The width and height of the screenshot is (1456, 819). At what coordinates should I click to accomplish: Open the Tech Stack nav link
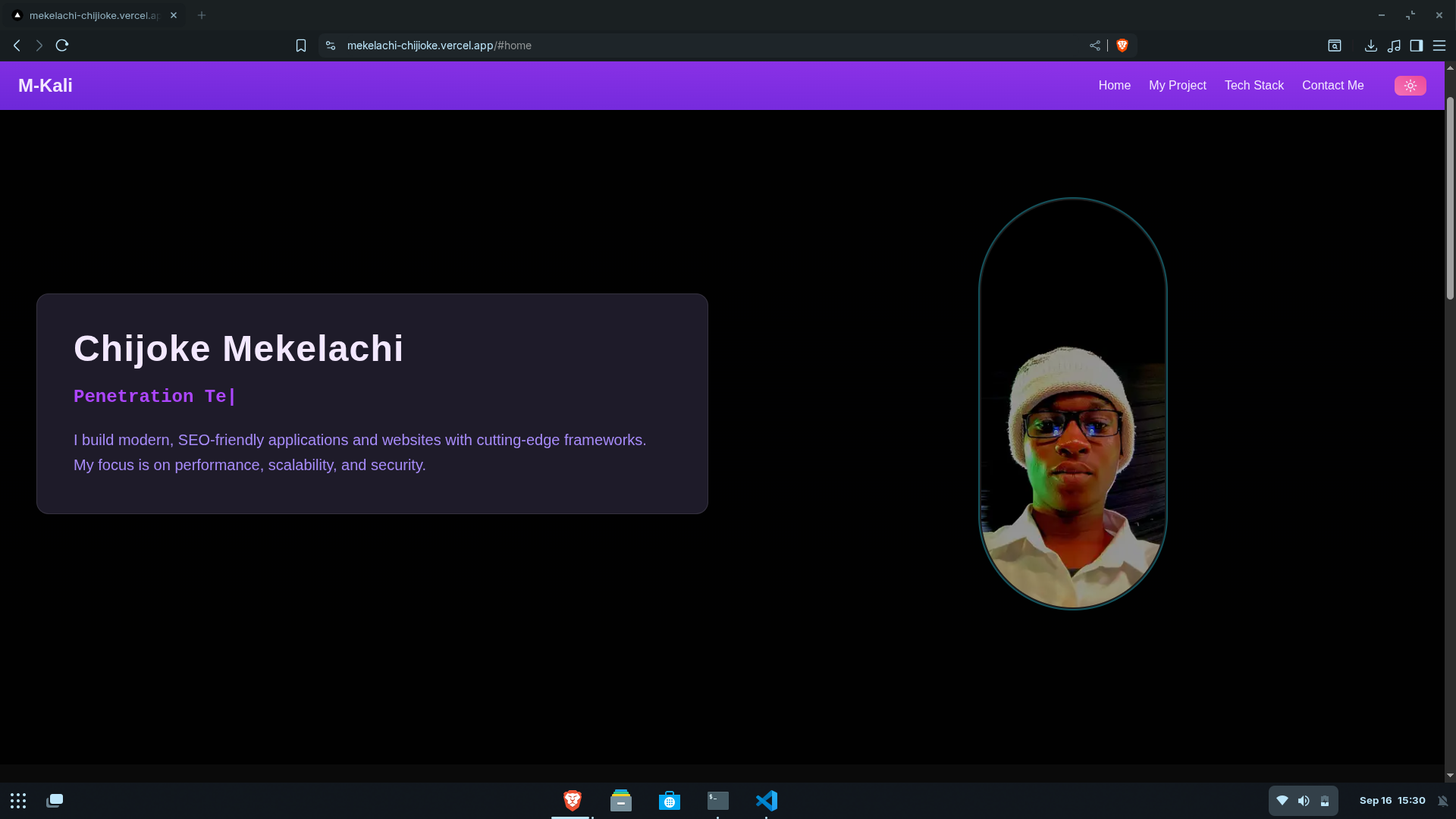coord(1254,86)
